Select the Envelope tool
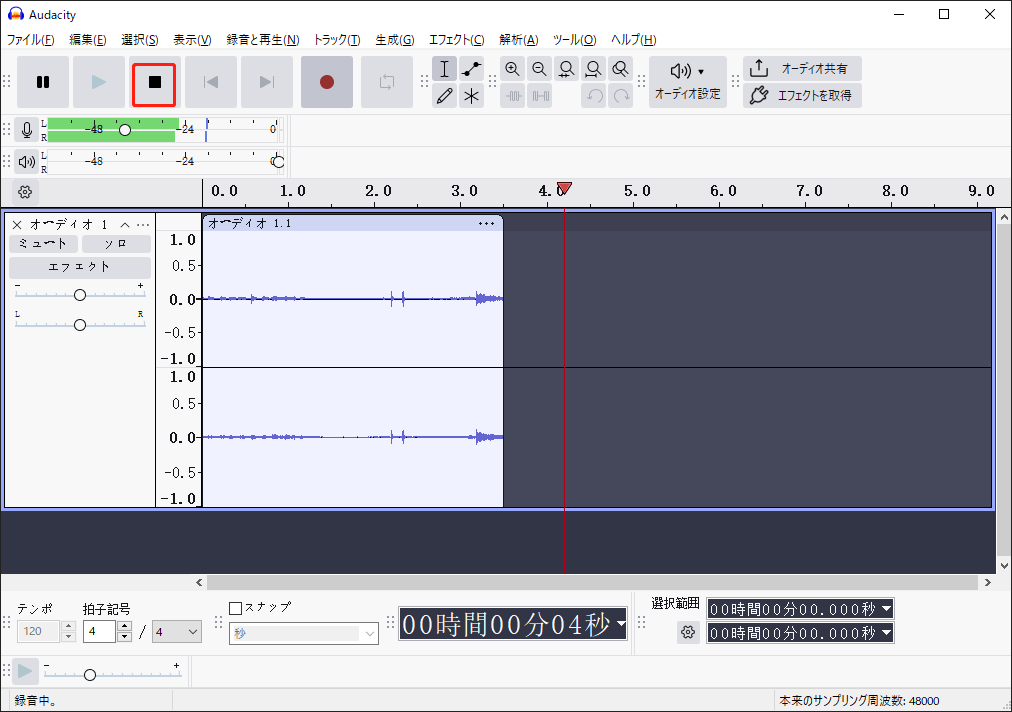The width and height of the screenshot is (1012, 712). click(472, 69)
